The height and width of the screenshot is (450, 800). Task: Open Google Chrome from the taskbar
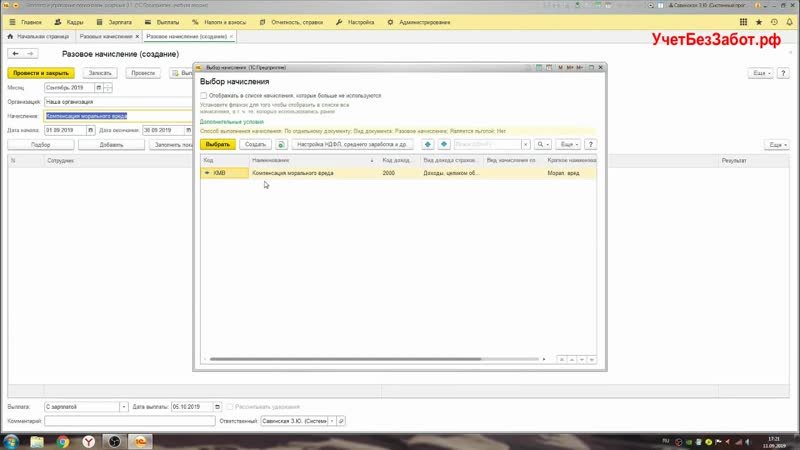click(62, 440)
